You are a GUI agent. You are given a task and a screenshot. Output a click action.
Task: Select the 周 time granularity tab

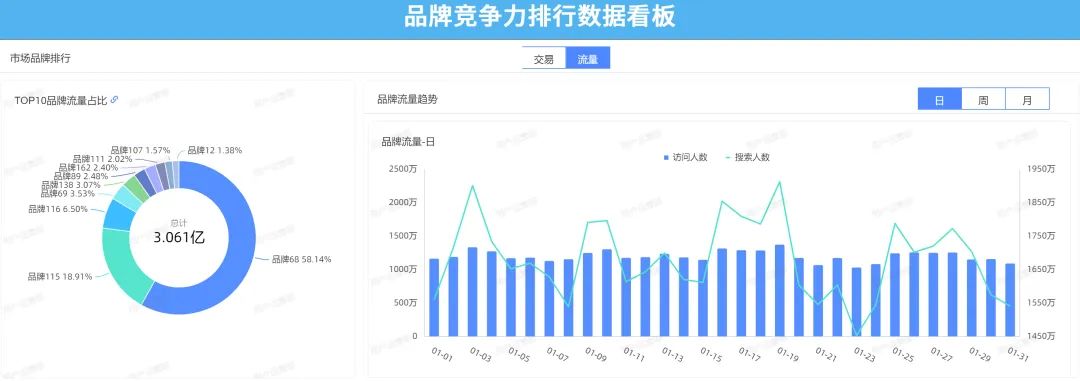(984, 99)
